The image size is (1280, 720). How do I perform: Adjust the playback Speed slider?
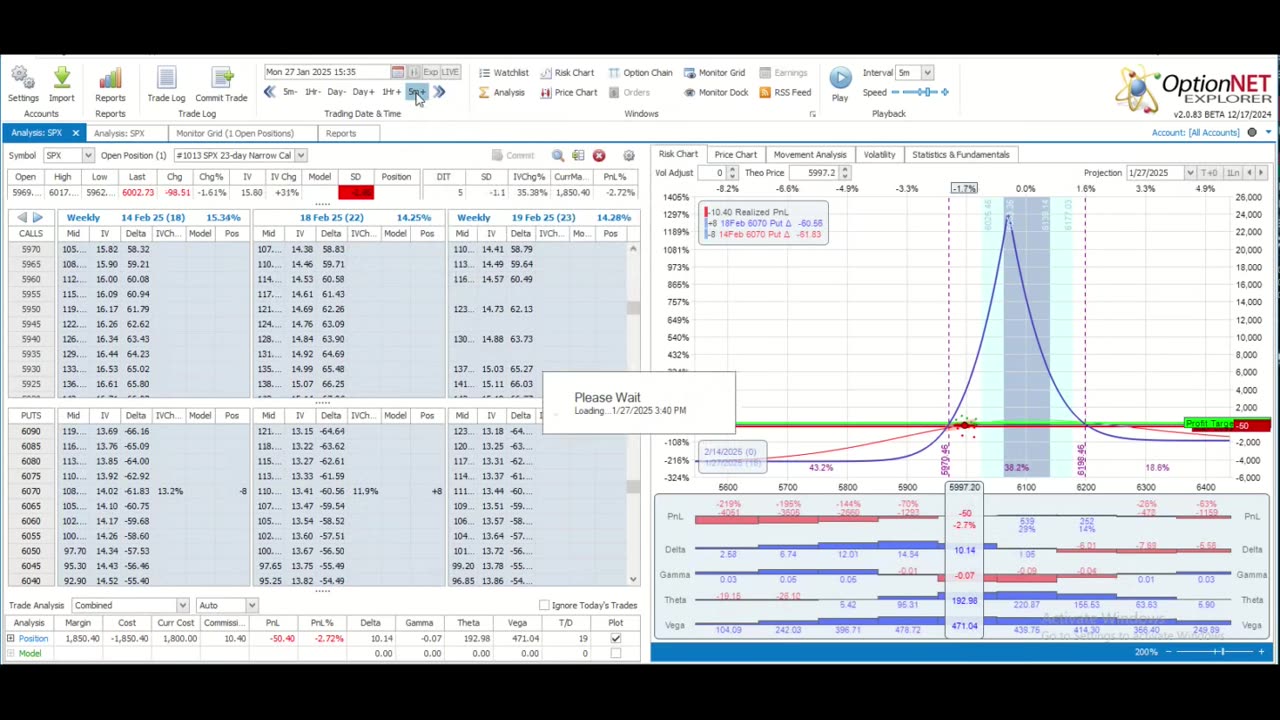[x=921, y=92]
